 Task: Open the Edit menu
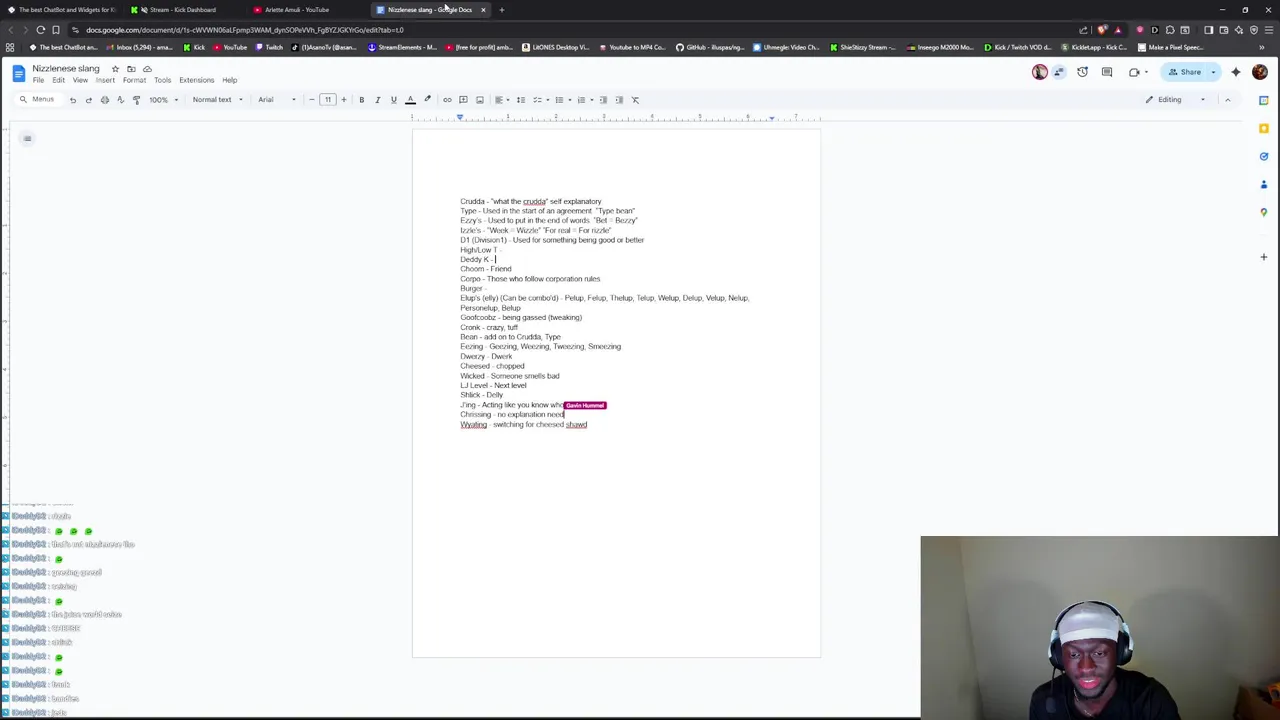(58, 80)
